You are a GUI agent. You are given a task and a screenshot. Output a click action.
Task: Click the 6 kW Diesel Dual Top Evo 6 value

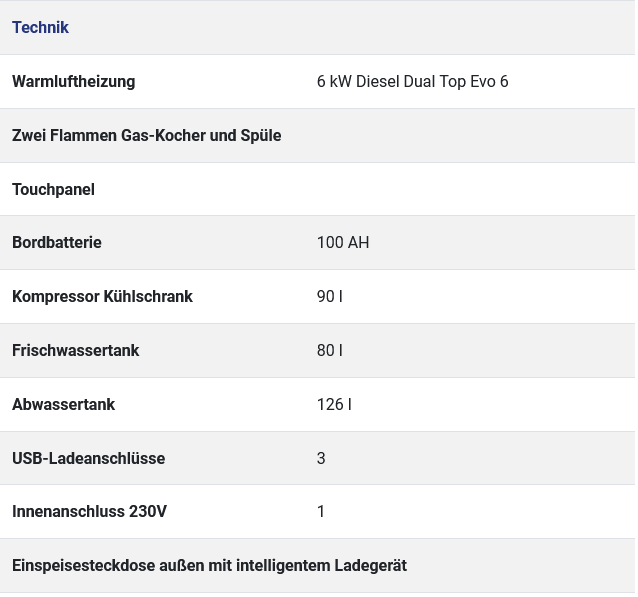413,81
